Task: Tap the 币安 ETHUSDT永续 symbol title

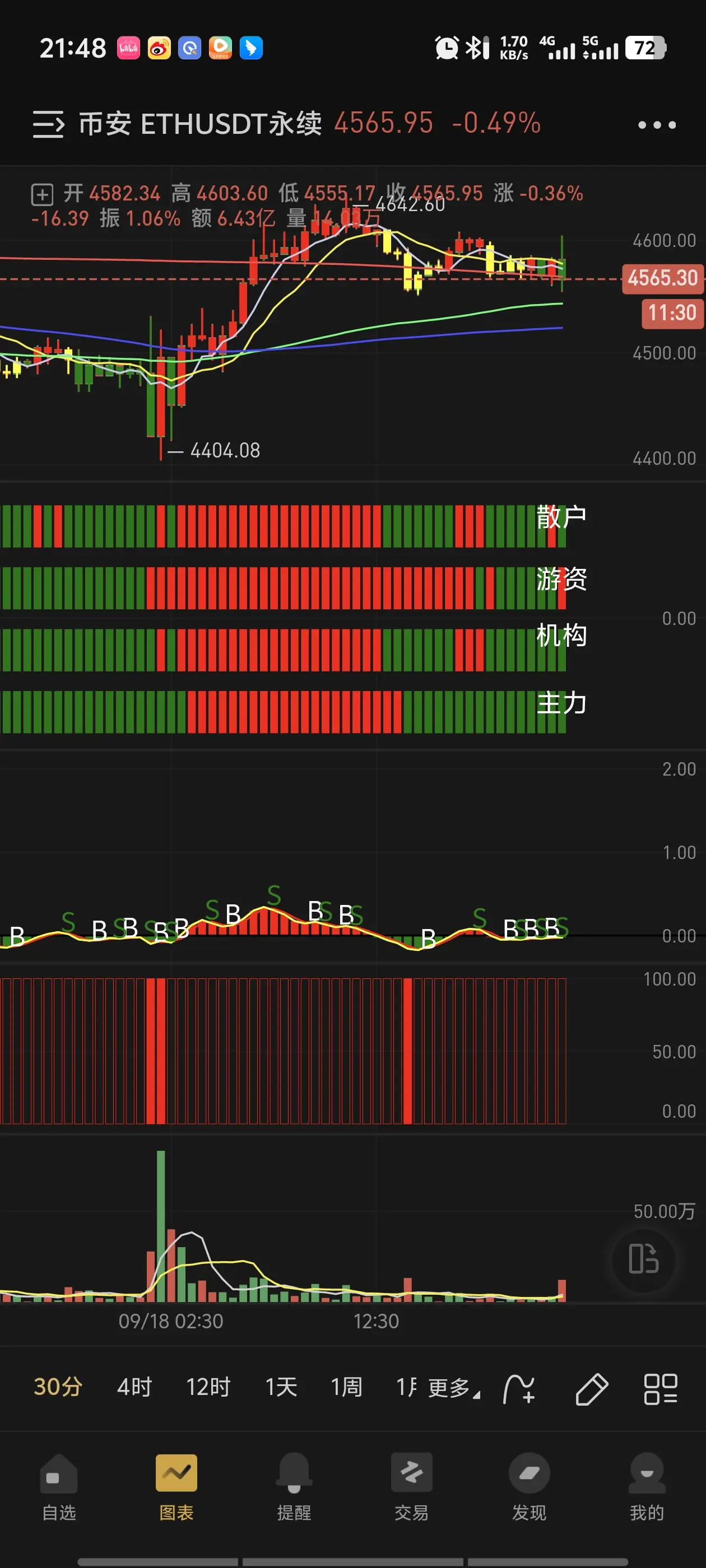Action: 201,124
